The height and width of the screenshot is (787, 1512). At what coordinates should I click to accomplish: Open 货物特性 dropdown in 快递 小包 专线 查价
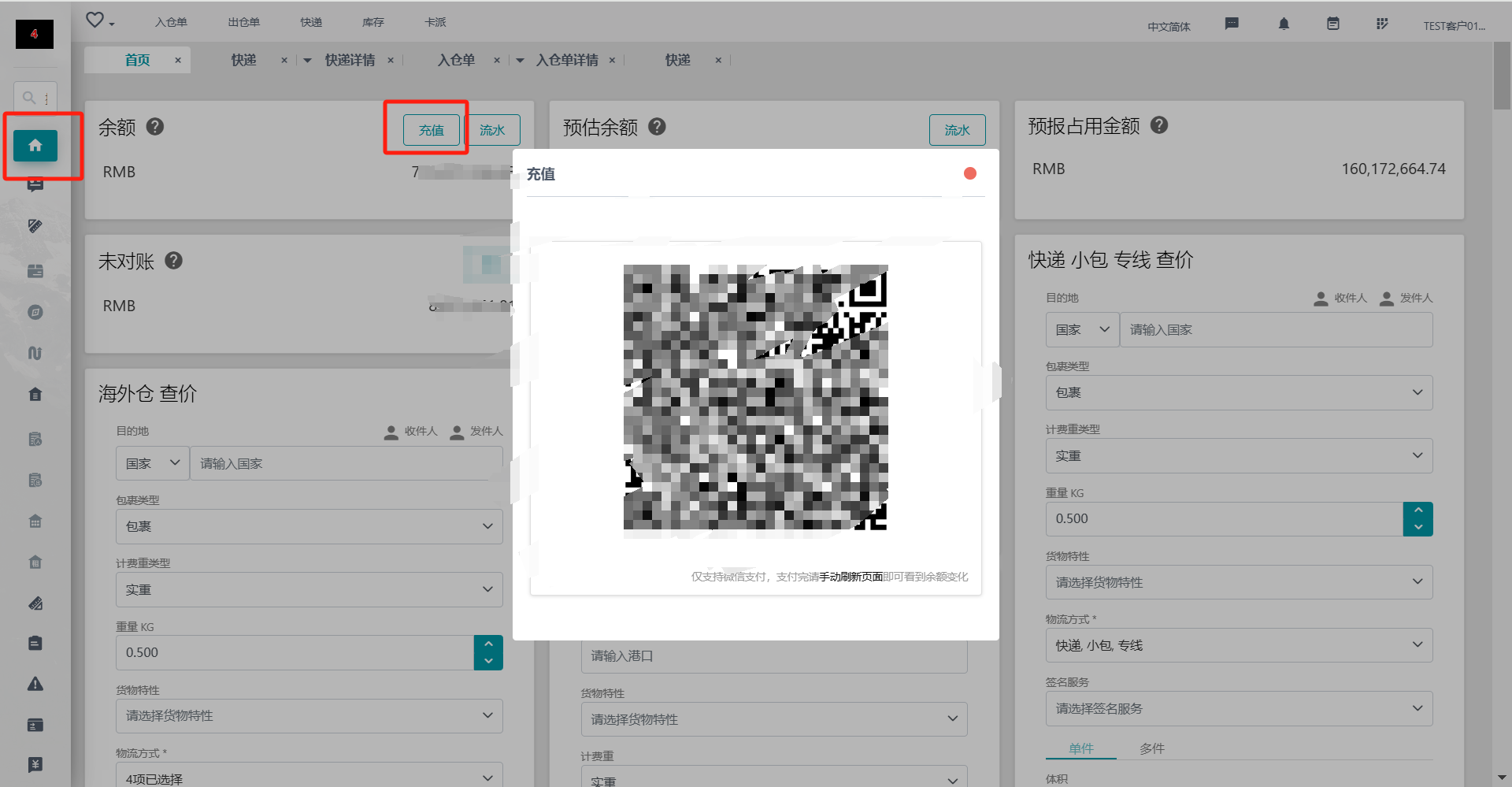(1239, 582)
